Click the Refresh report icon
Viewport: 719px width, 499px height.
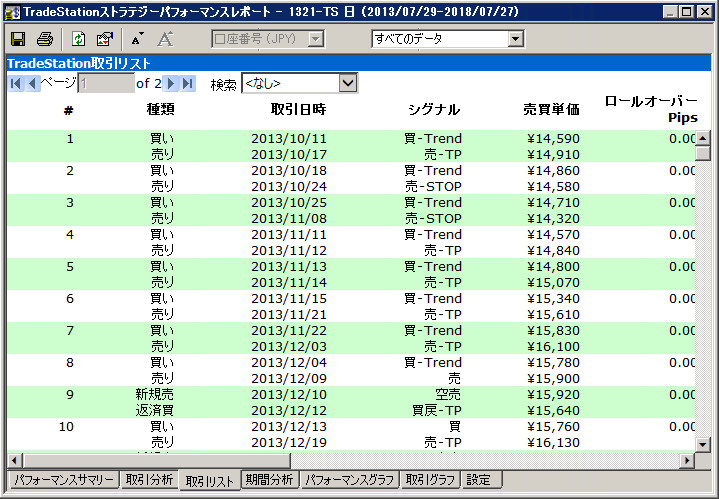pos(79,39)
